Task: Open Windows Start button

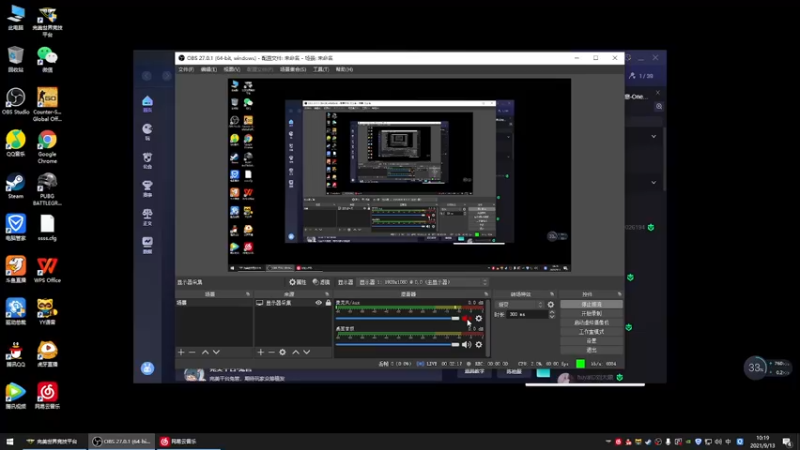Action: click(10, 441)
